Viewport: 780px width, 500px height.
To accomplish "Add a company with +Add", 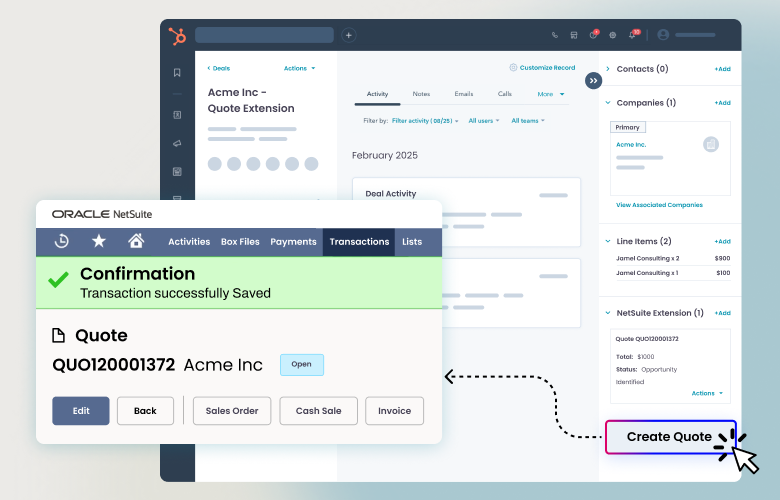I will (723, 103).
